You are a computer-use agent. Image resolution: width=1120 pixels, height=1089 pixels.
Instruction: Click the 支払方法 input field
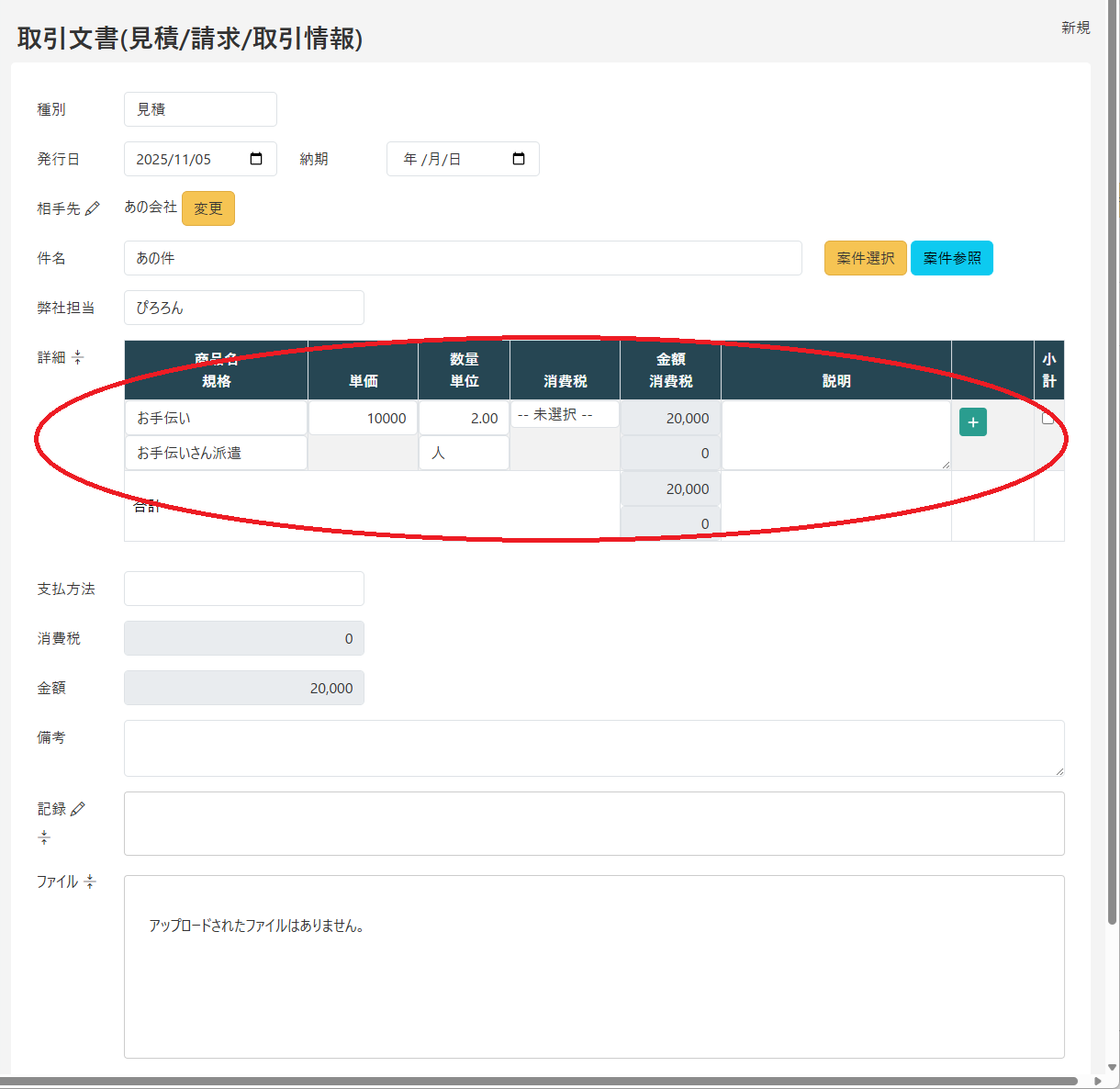click(x=243, y=589)
